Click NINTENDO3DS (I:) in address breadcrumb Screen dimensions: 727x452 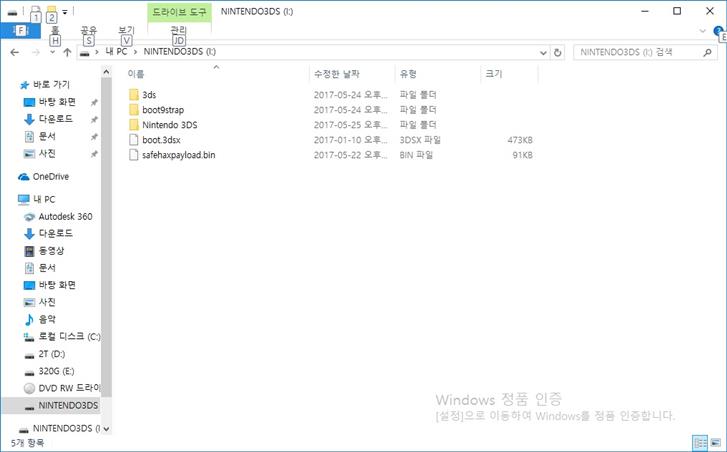click(179, 51)
